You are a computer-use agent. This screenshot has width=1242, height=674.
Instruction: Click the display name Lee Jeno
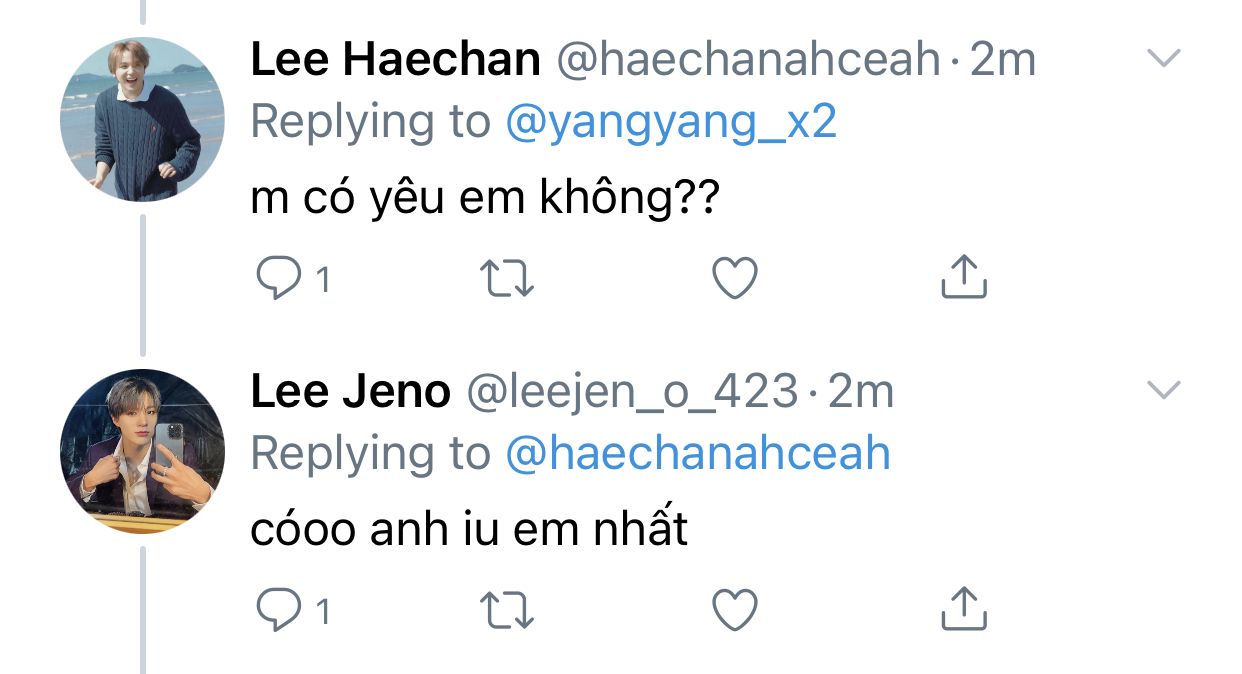[x=350, y=392]
